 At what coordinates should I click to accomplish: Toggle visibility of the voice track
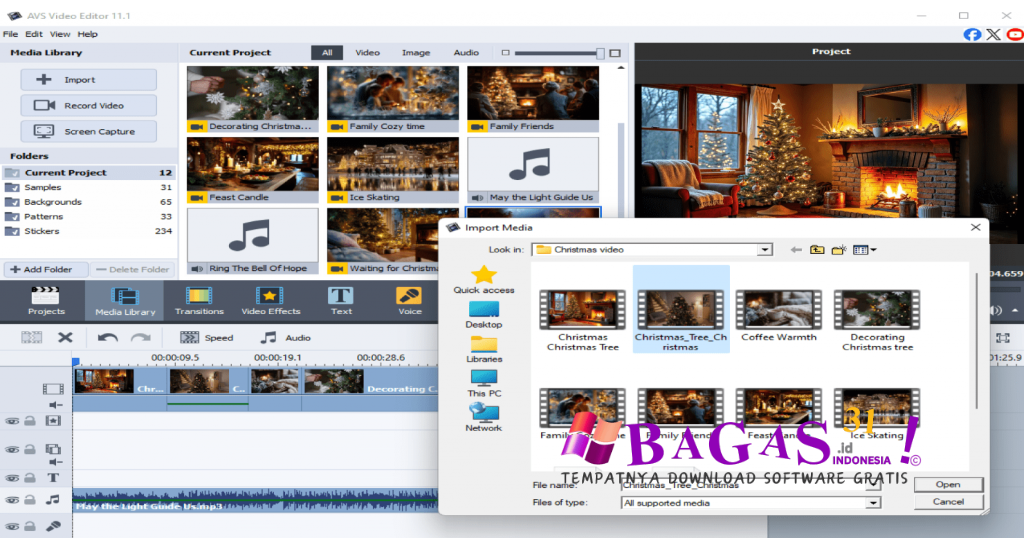(12, 526)
